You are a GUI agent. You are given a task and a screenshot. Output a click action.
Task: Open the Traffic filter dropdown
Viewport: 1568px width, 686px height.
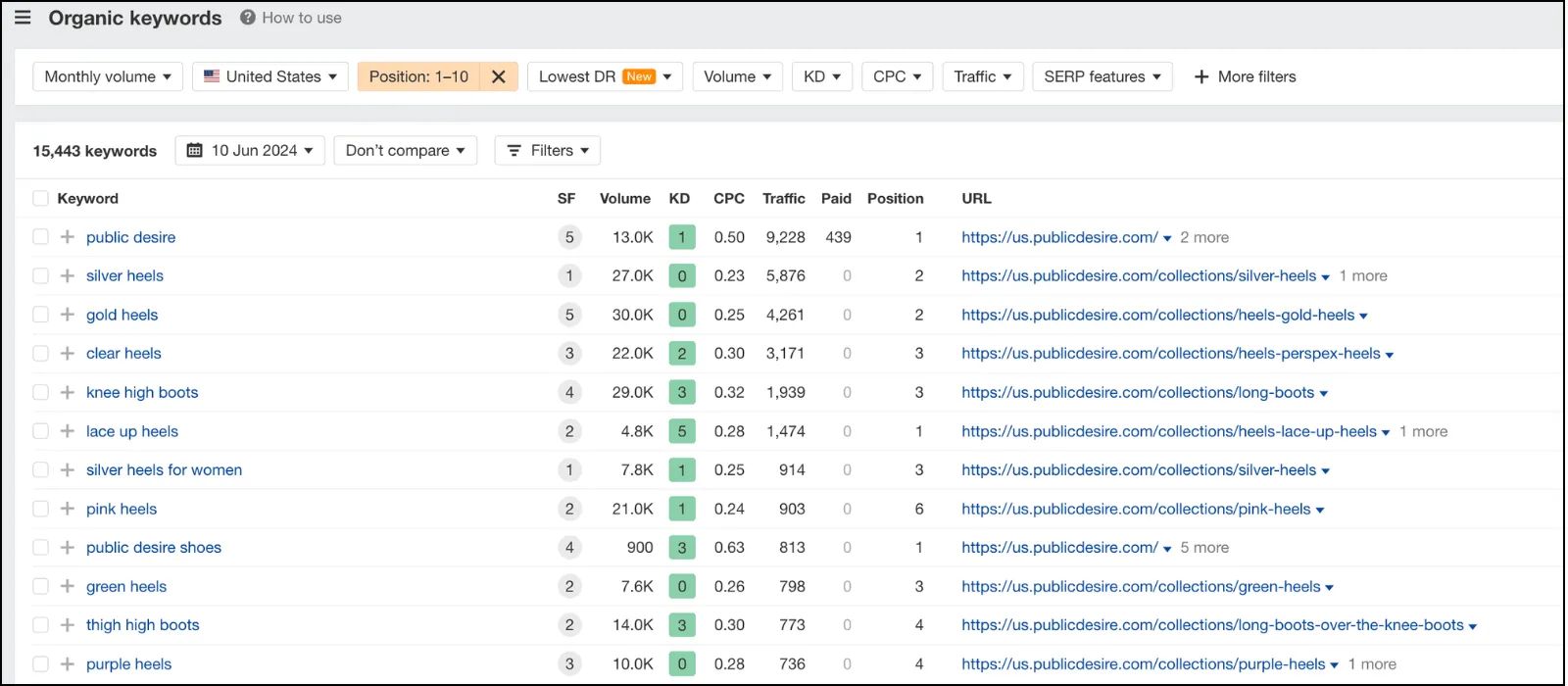click(x=983, y=76)
